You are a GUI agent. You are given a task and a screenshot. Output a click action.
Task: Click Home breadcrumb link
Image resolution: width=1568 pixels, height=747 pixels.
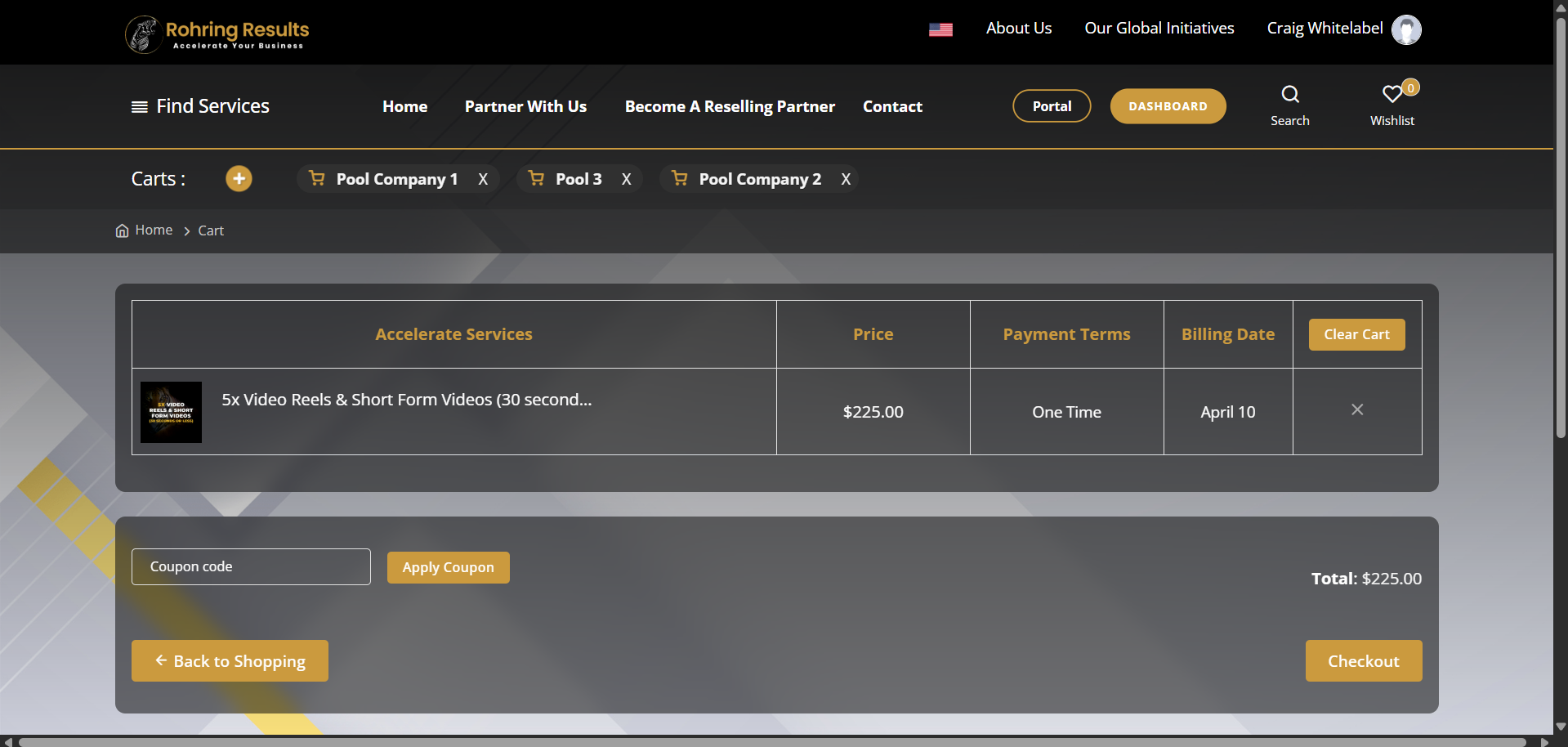153,230
